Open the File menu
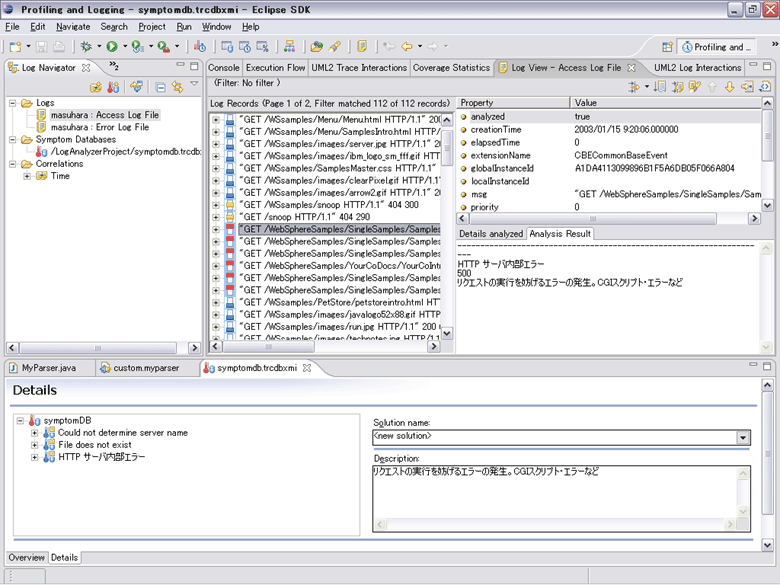The image size is (780, 585). [12, 27]
